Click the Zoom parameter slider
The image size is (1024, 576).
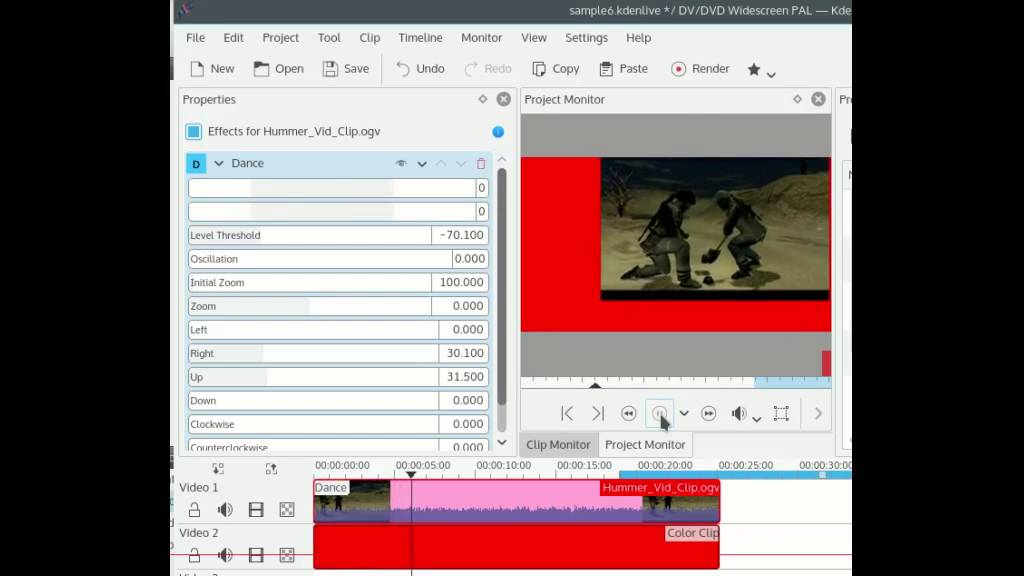pyautogui.click(x=310, y=306)
